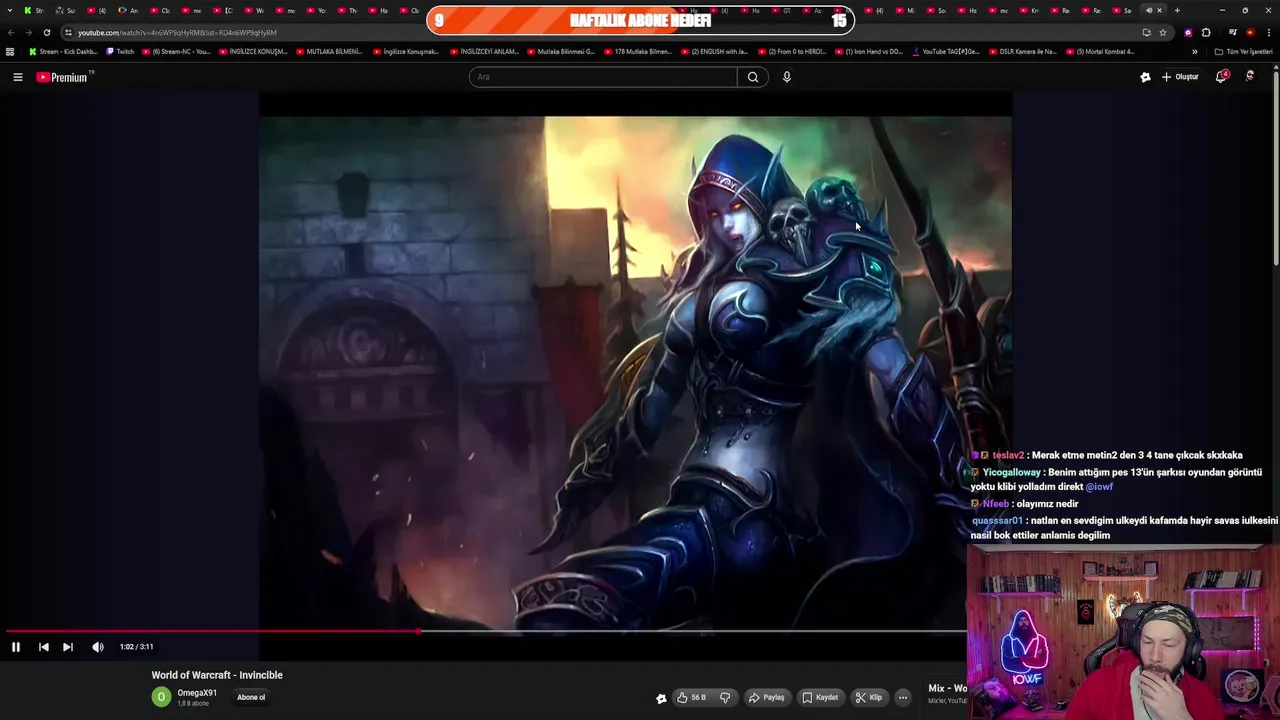Go forward using browser forward arrow
Viewport: 1280px width, 720px height.
pos(28,32)
